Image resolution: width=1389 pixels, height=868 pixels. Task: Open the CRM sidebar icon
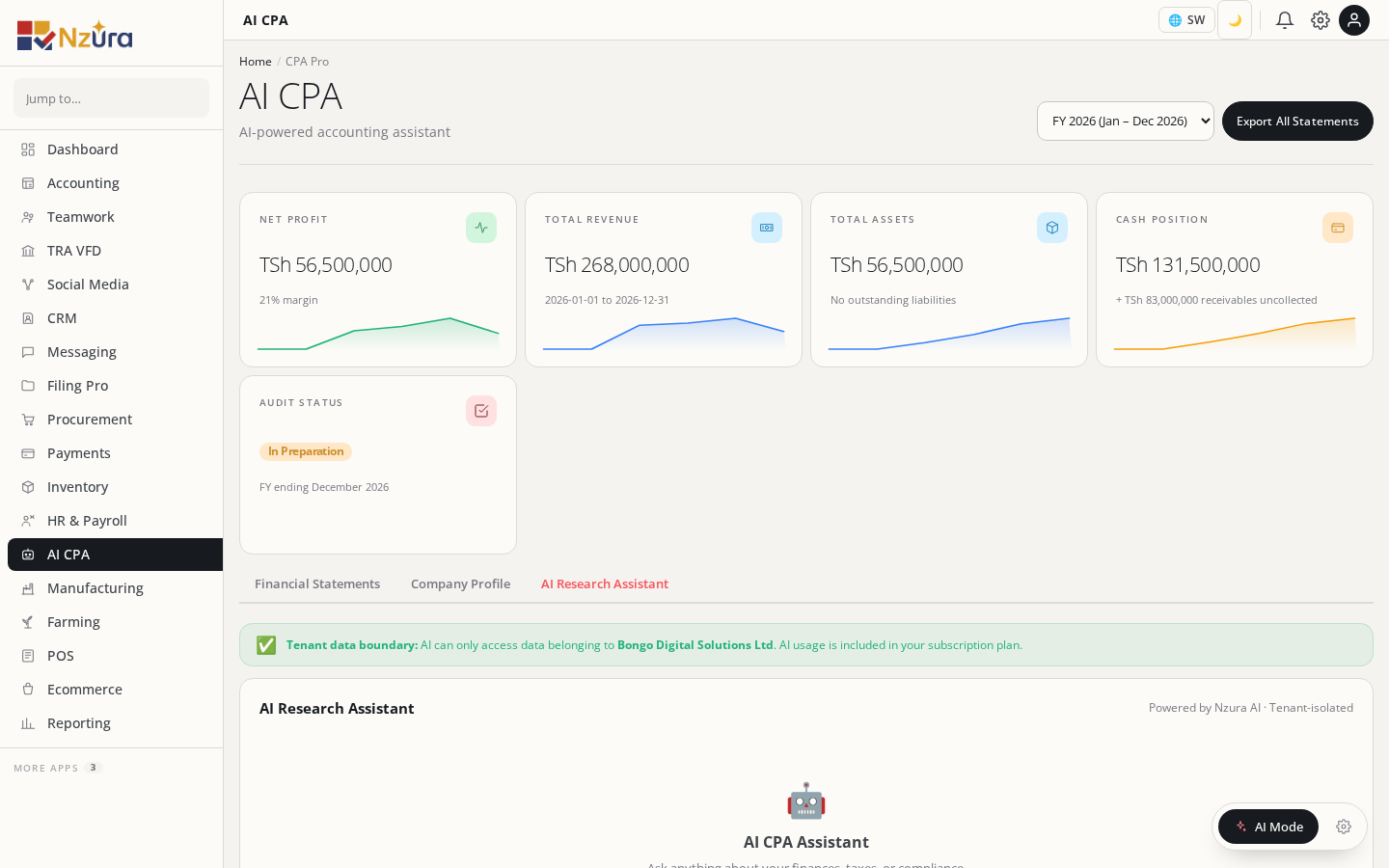[x=28, y=318]
